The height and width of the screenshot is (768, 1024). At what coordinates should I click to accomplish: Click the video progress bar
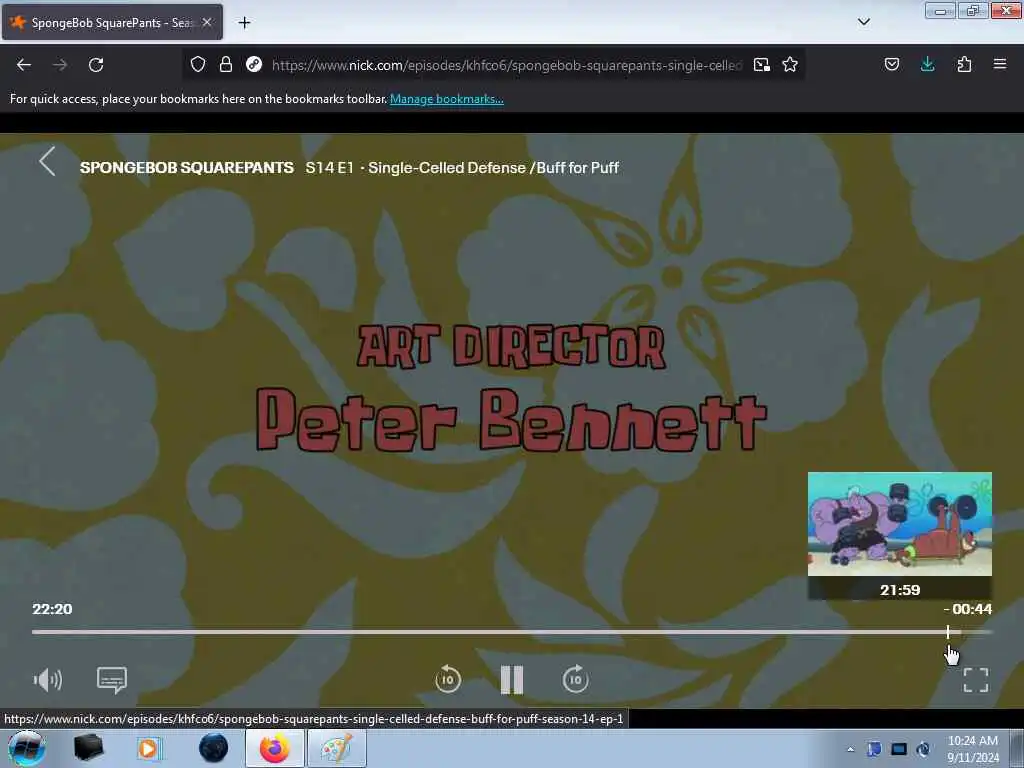[x=511, y=632]
